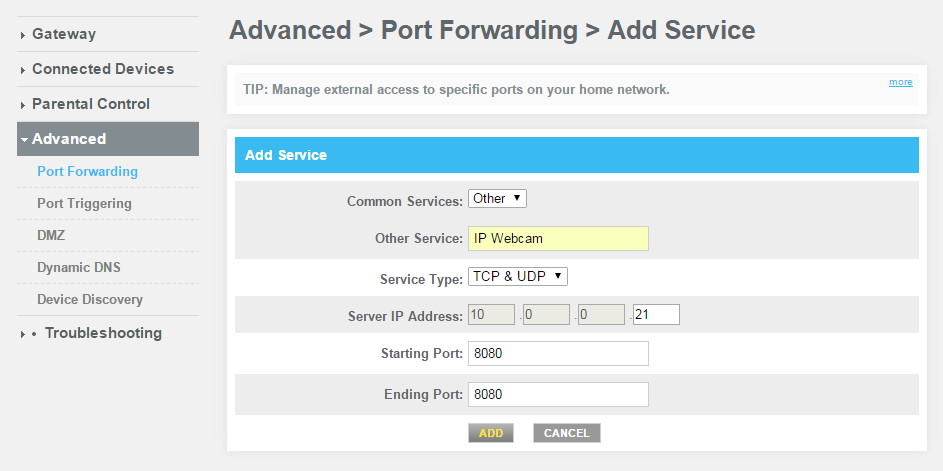This screenshot has height=471, width=943.
Task: Click the 'more' tip link
Action: click(900, 82)
